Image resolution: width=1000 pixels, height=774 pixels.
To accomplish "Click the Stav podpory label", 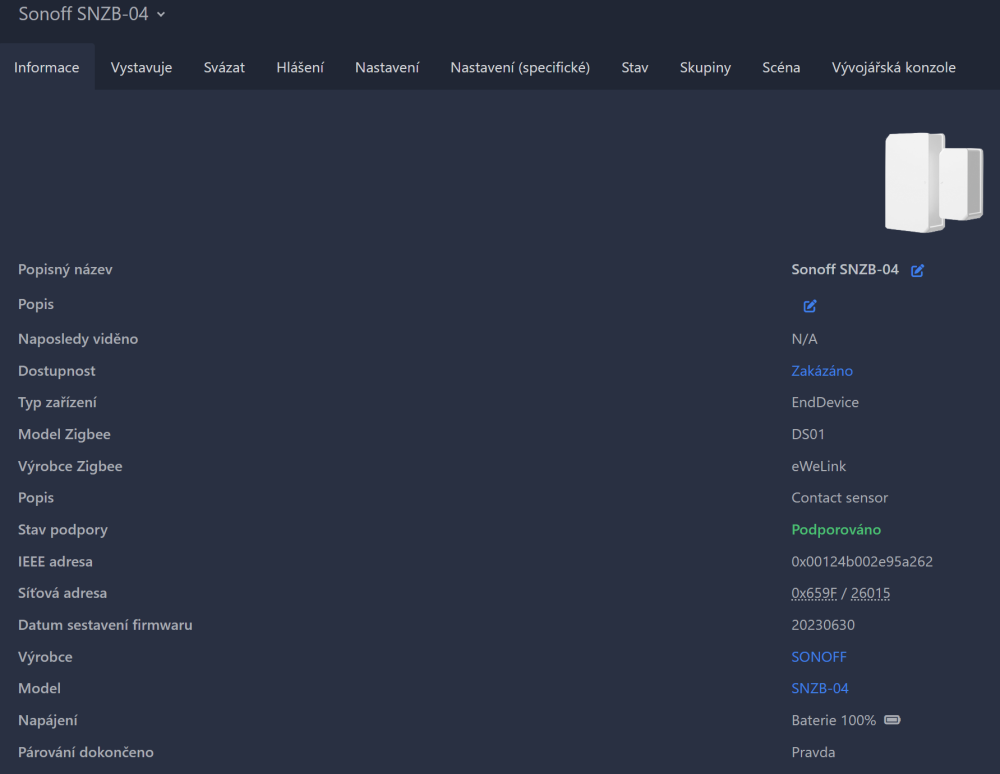I will (62, 529).
